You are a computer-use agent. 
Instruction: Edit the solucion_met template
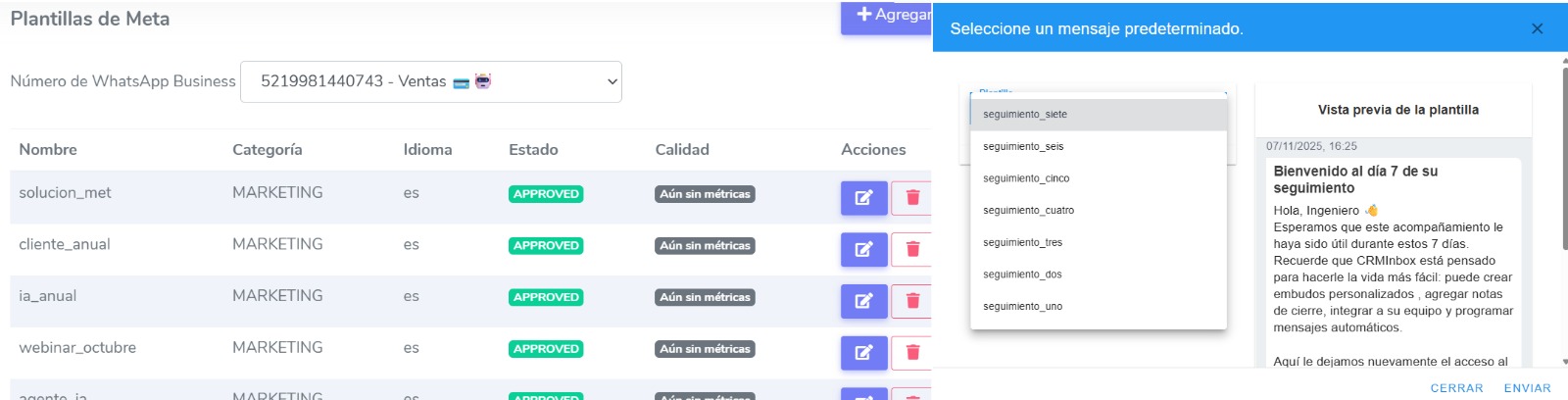(x=863, y=197)
